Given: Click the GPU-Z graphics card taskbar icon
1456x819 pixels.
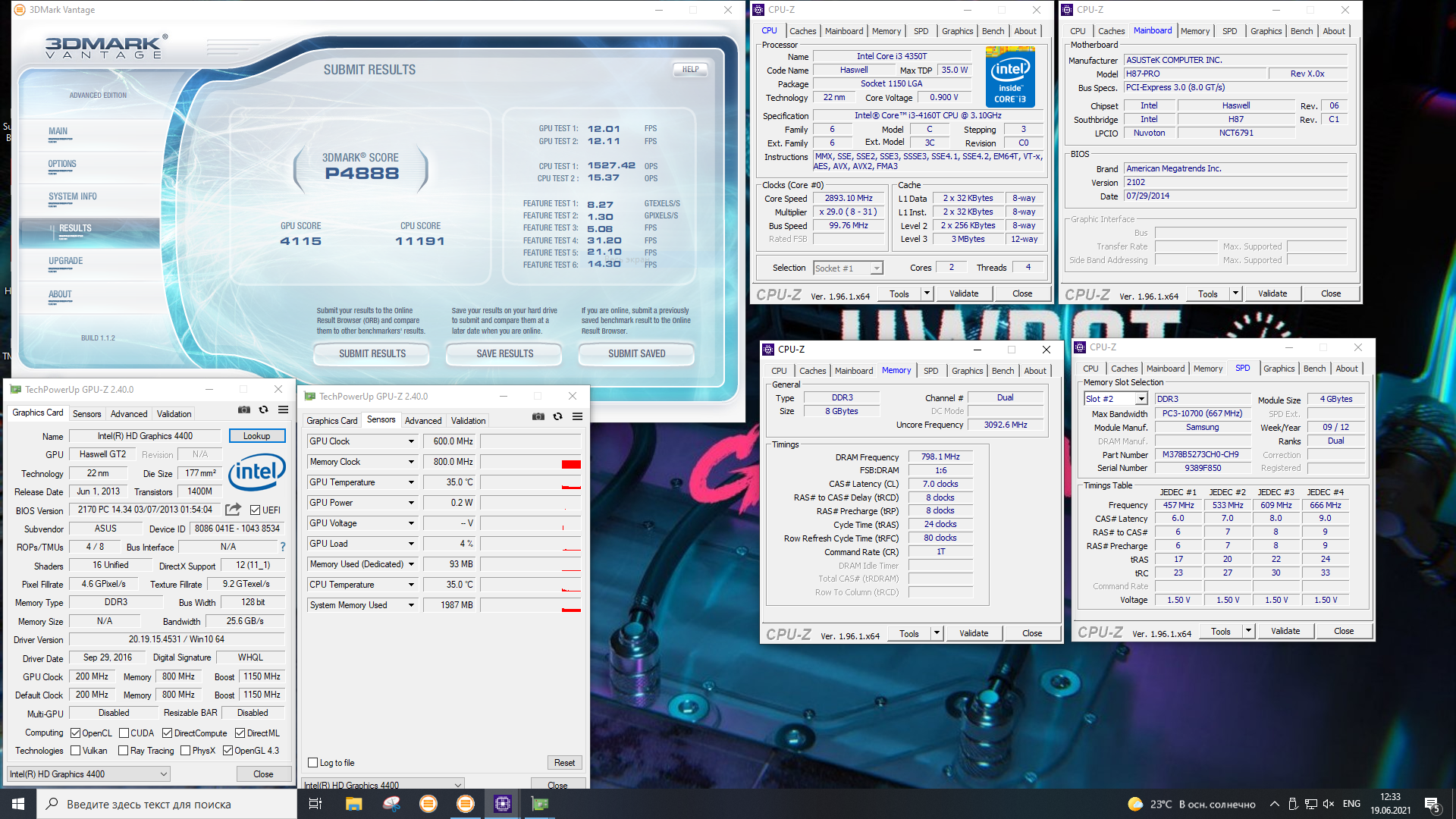Looking at the screenshot, I should 540,804.
